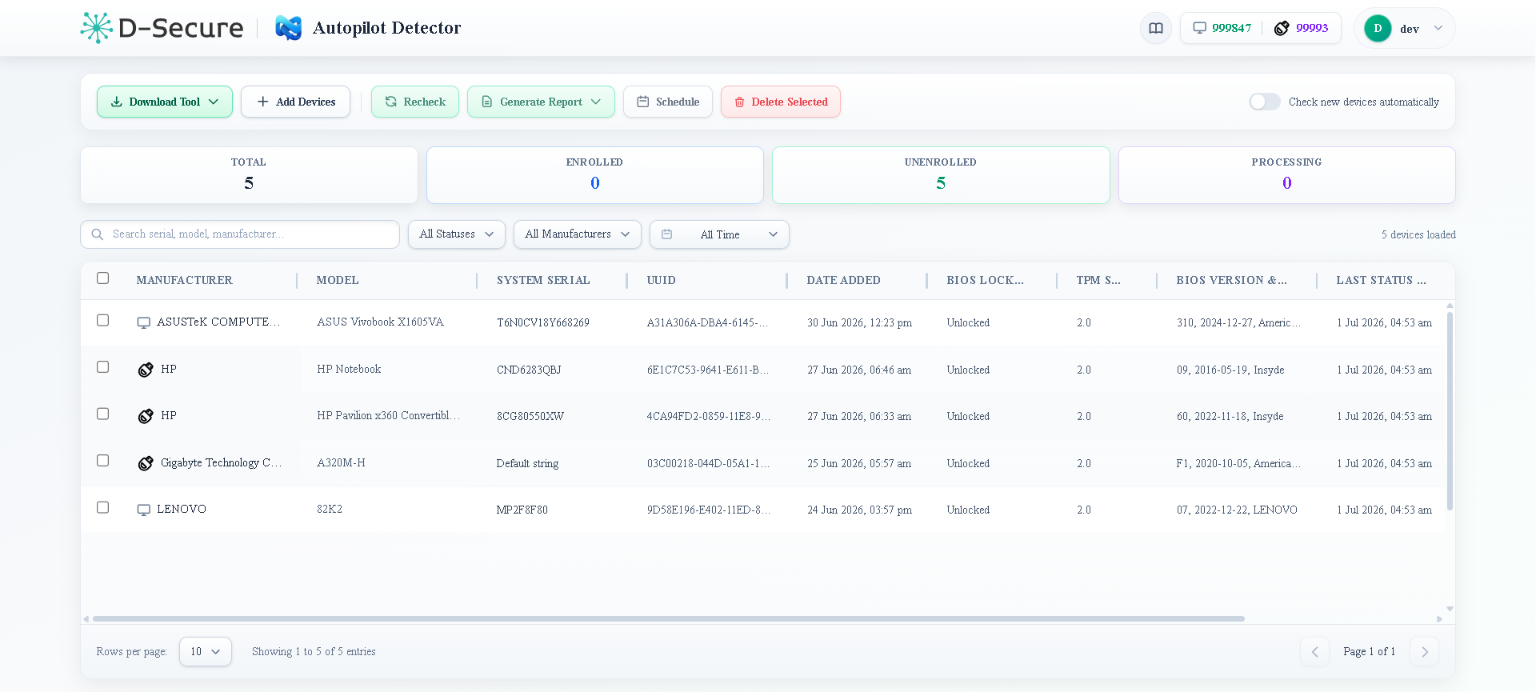Sort by Date Added column header
Viewport: 1536px width, 692px height.
pos(844,280)
